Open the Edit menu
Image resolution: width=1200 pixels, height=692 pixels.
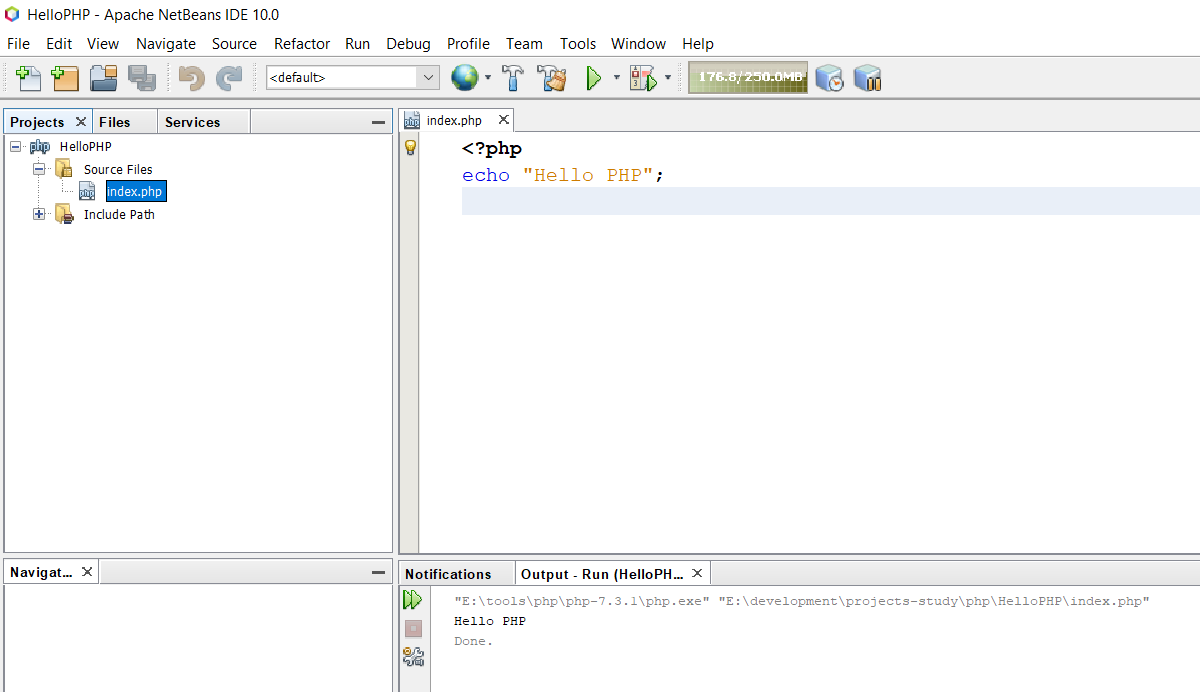(x=59, y=43)
